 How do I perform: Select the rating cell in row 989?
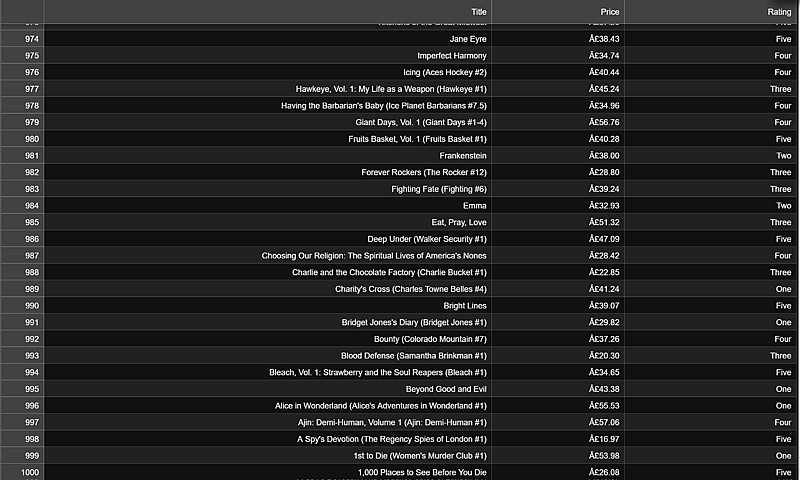[x=711, y=289]
